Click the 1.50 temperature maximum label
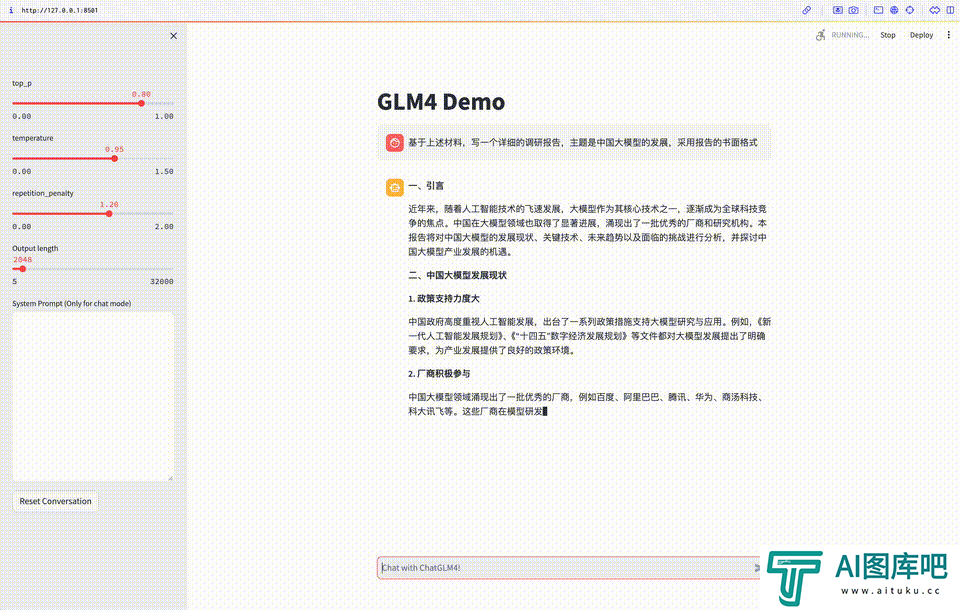The width and height of the screenshot is (960, 610). tap(164, 171)
